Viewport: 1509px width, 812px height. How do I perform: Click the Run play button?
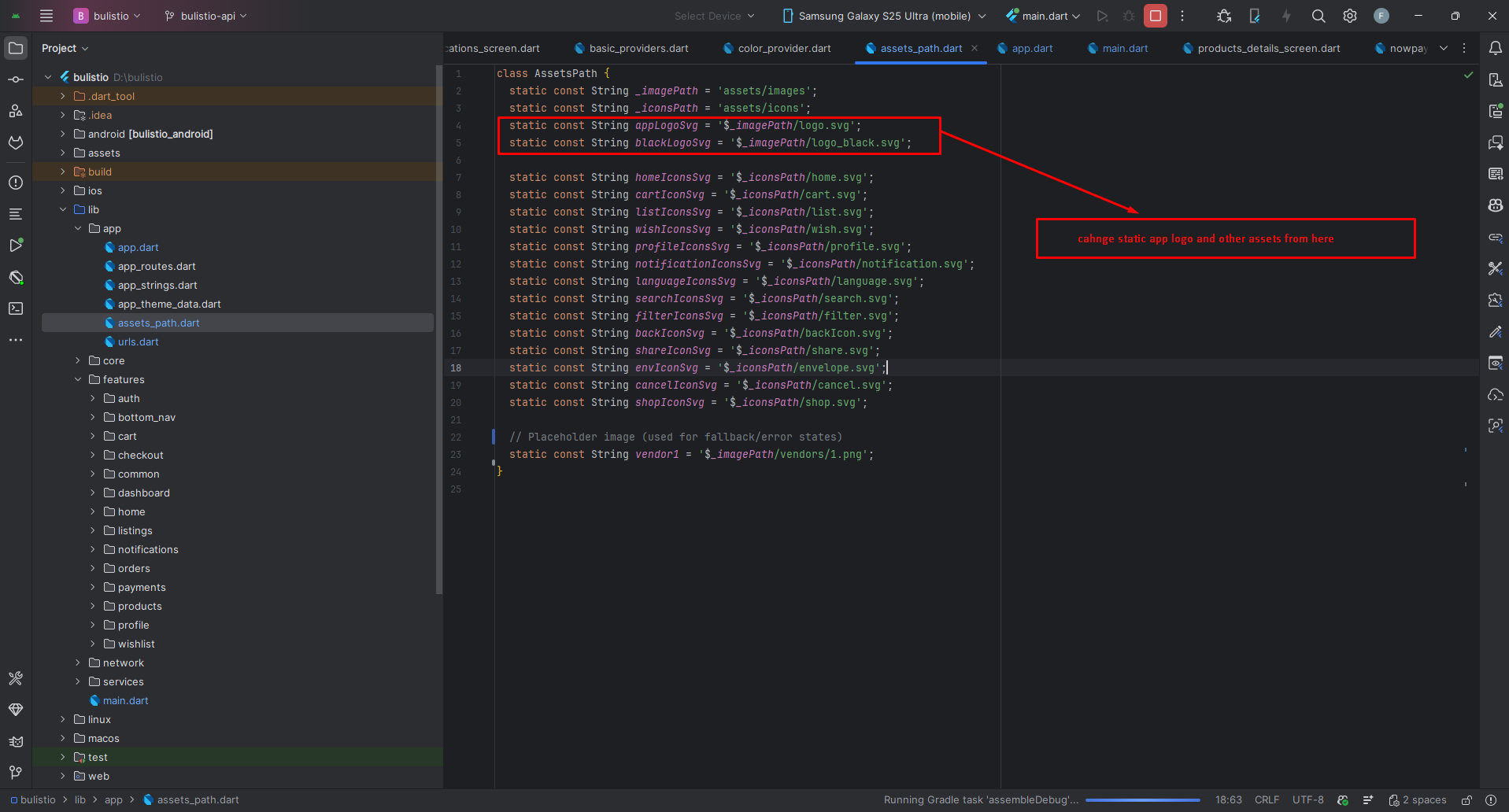1102,16
